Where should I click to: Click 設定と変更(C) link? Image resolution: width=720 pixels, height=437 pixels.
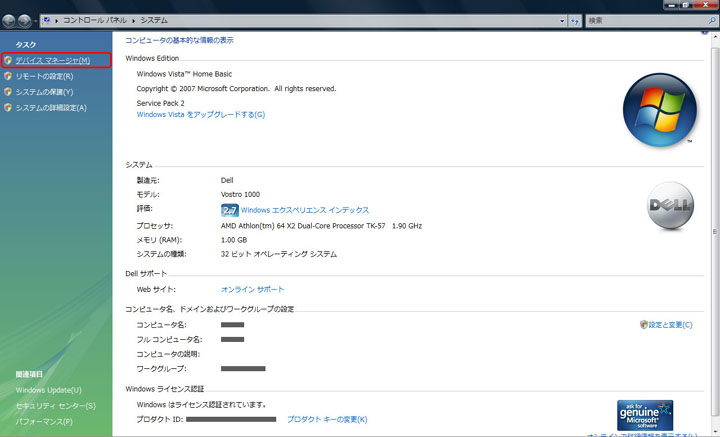[x=670, y=325]
